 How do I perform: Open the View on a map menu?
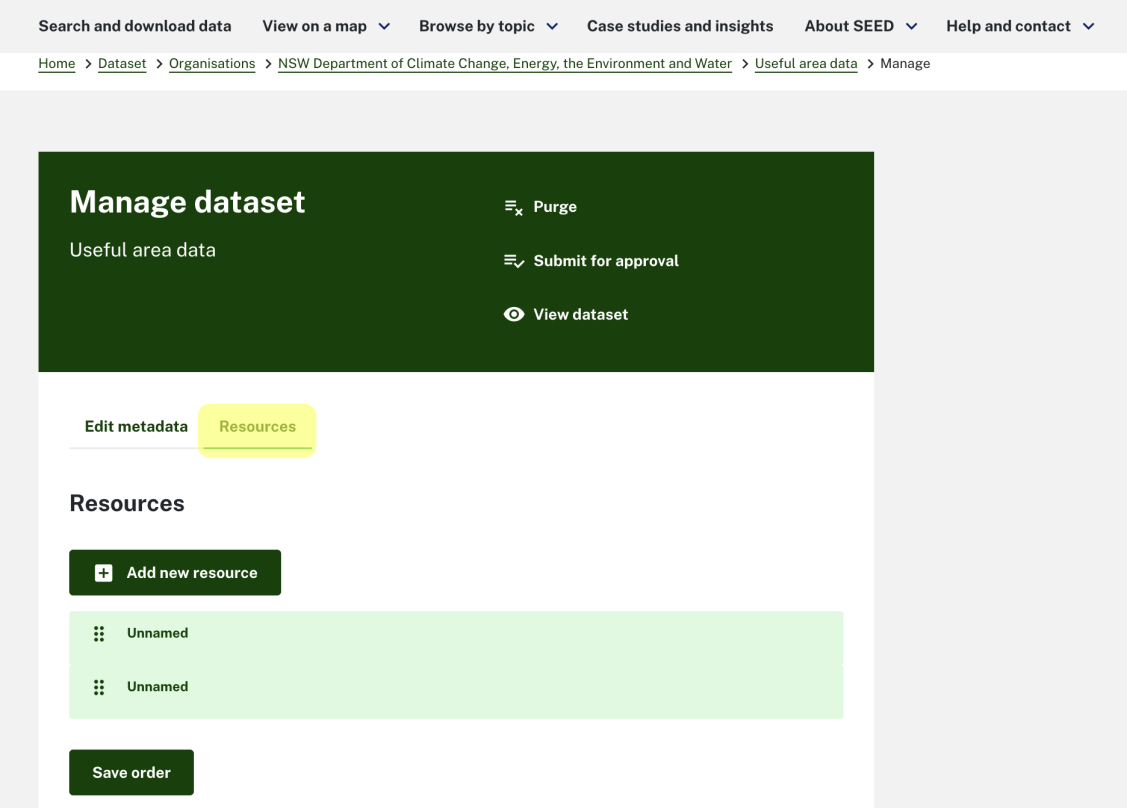(x=314, y=26)
